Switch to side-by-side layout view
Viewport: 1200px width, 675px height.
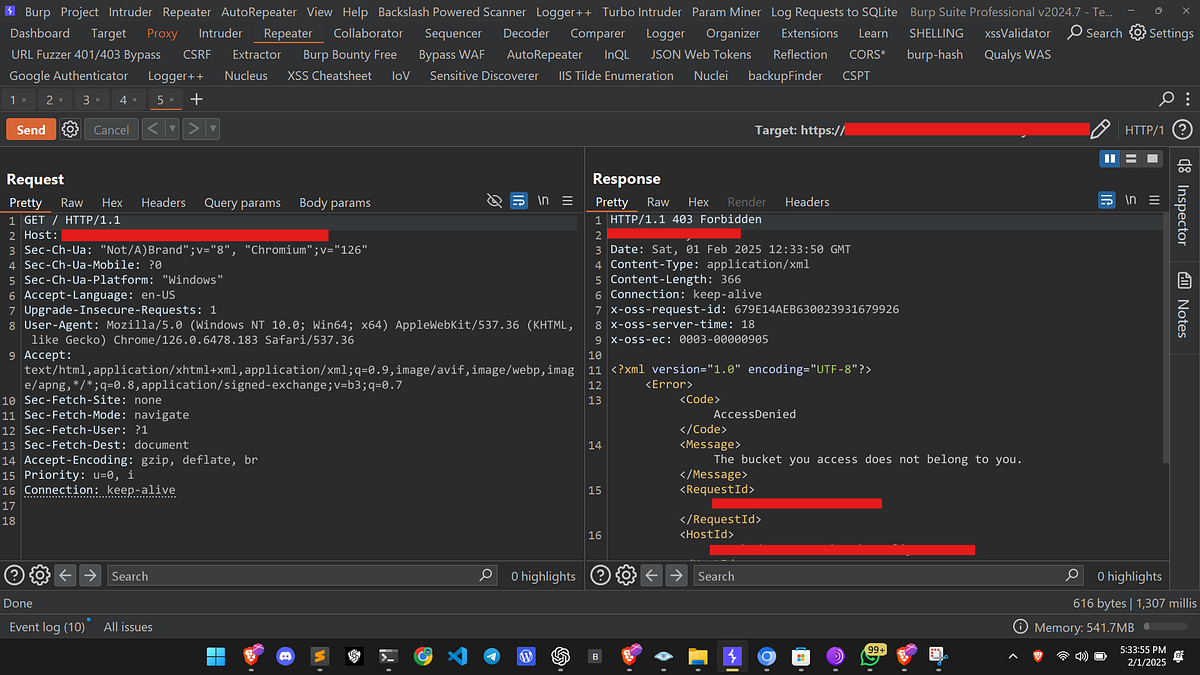click(1109, 158)
